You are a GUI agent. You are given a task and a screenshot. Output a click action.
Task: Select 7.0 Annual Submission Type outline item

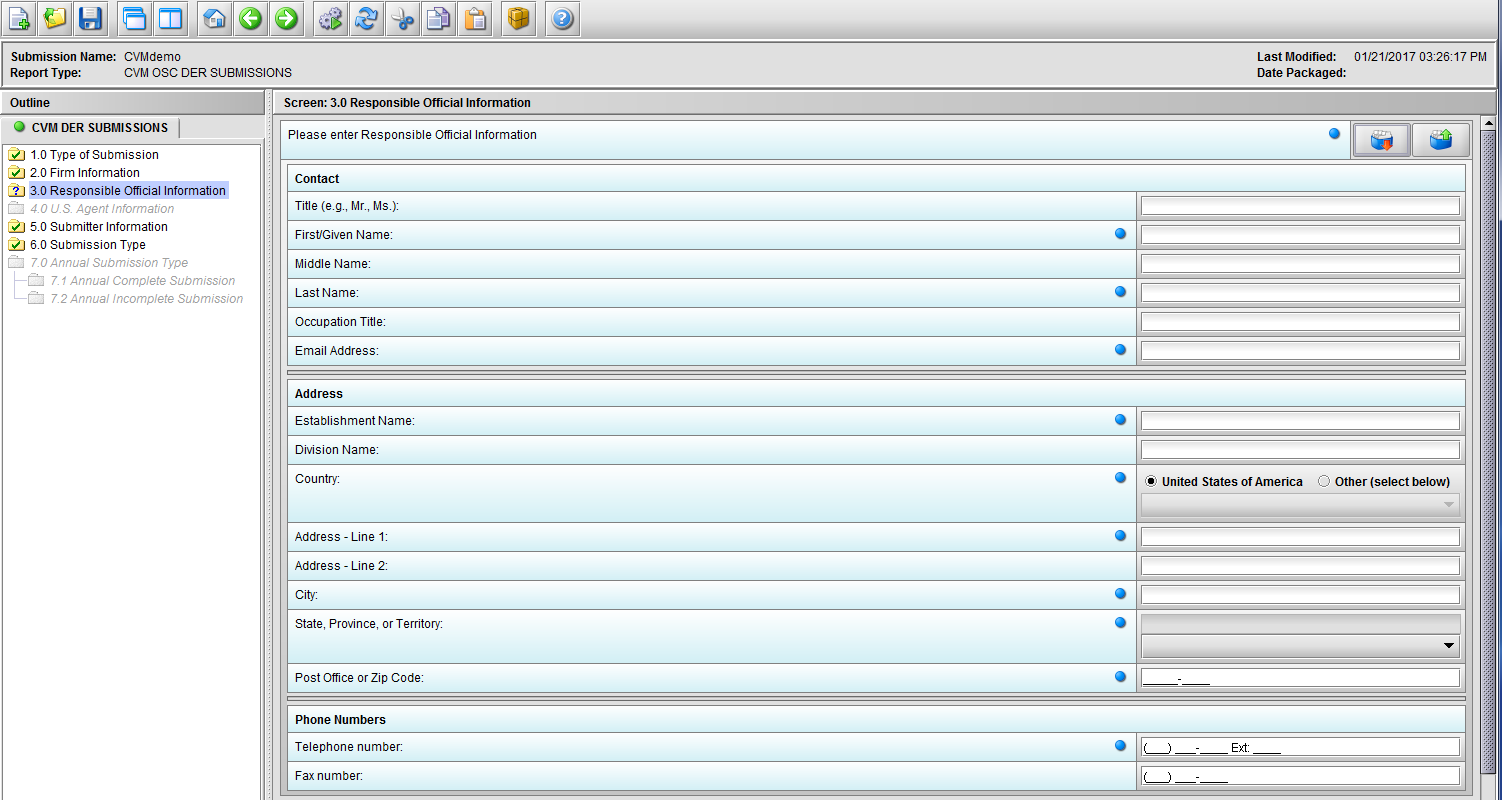point(109,262)
